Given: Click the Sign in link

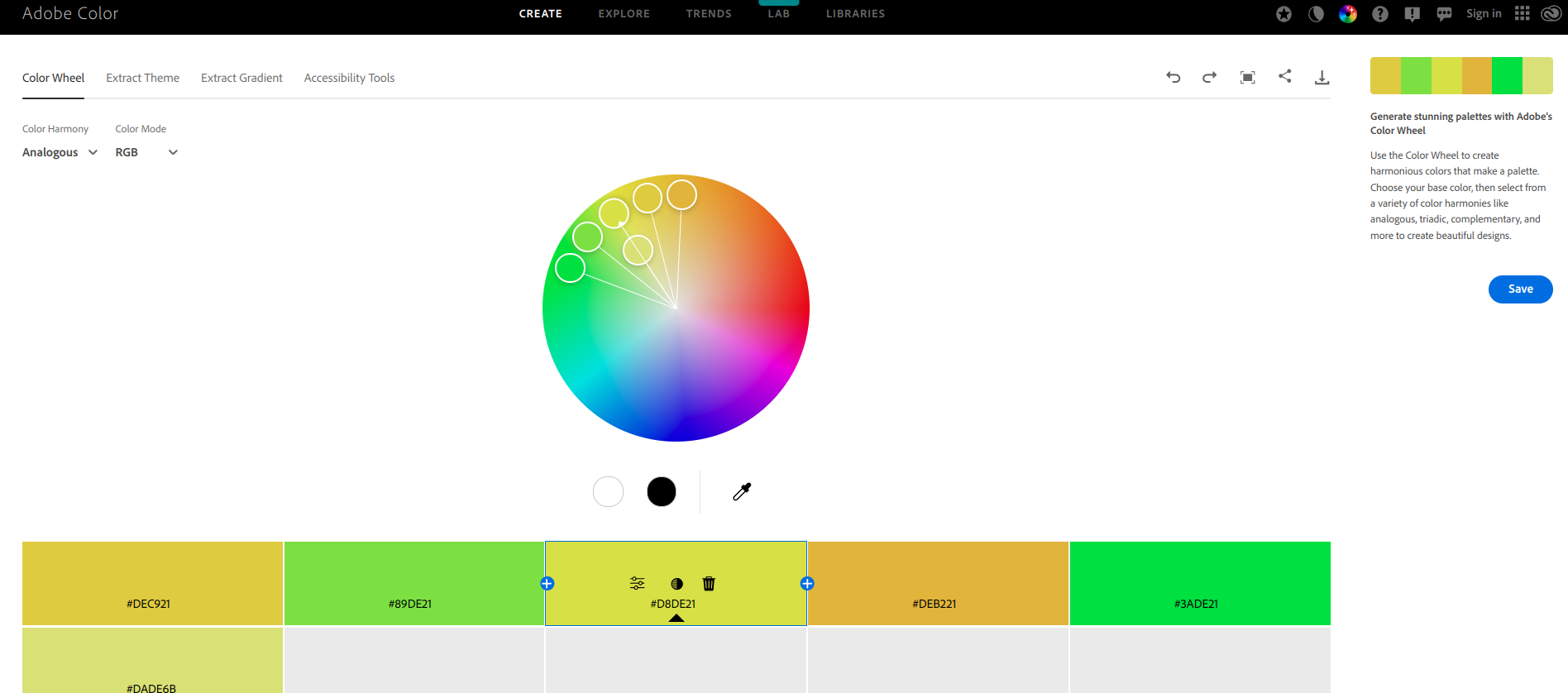Looking at the screenshot, I should tap(1484, 13).
